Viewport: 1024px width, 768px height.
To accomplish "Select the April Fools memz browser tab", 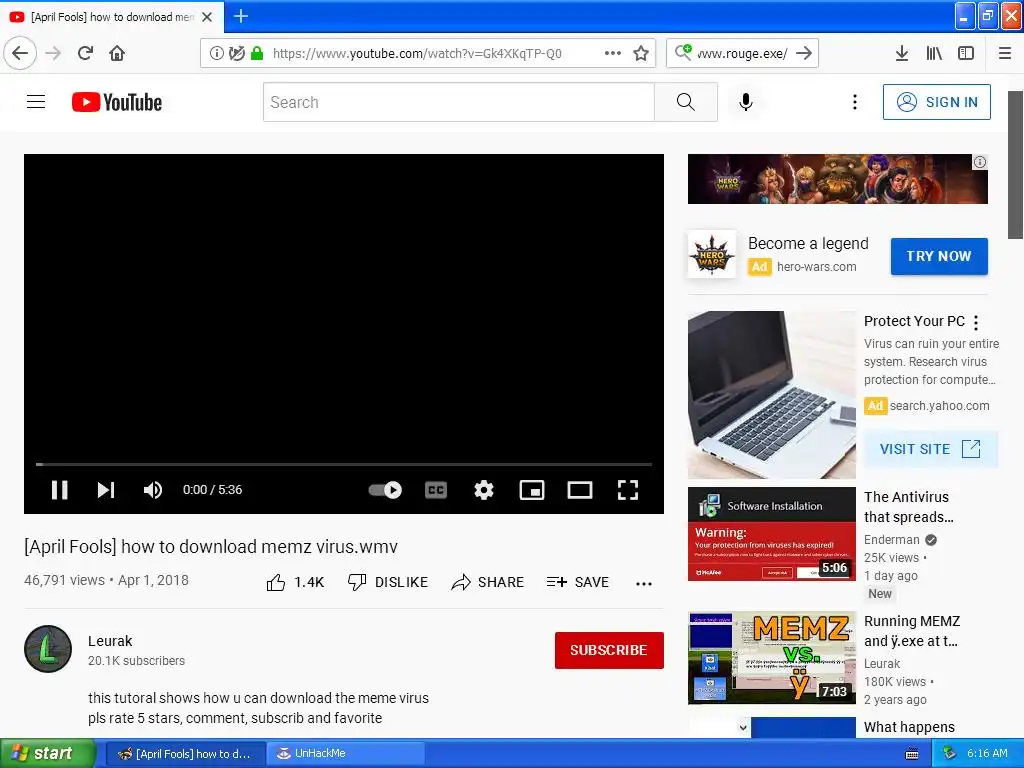I will (111, 17).
